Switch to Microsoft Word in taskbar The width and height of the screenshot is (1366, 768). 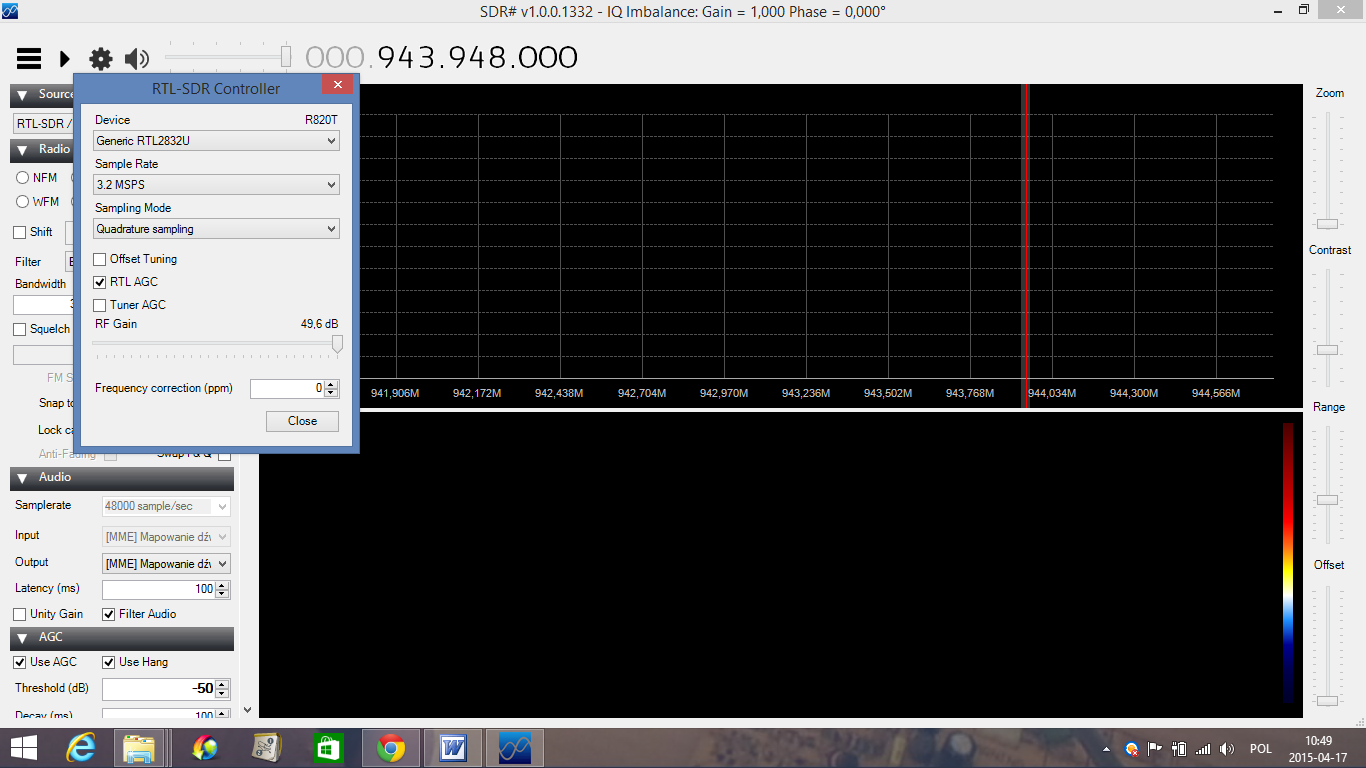[x=453, y=748]
